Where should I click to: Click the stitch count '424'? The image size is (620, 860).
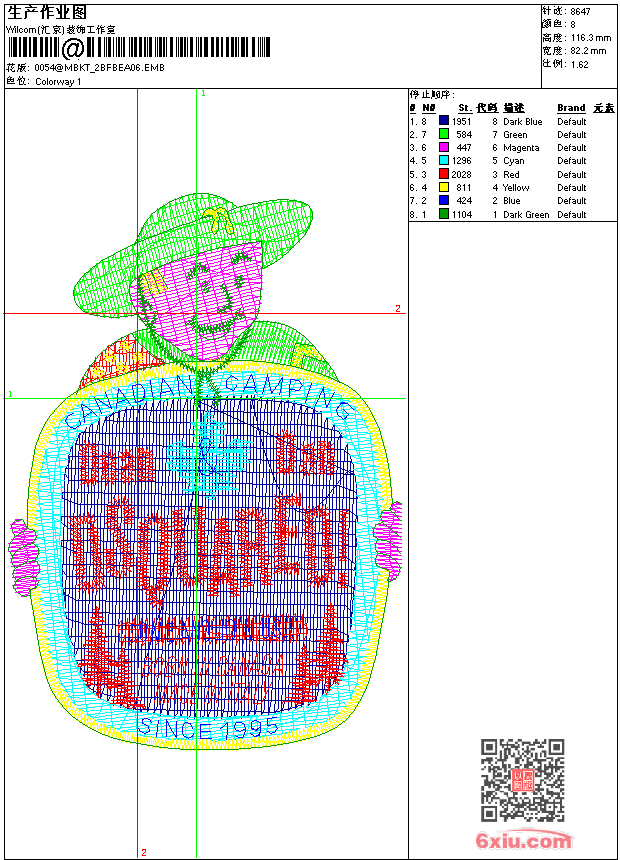464,201
